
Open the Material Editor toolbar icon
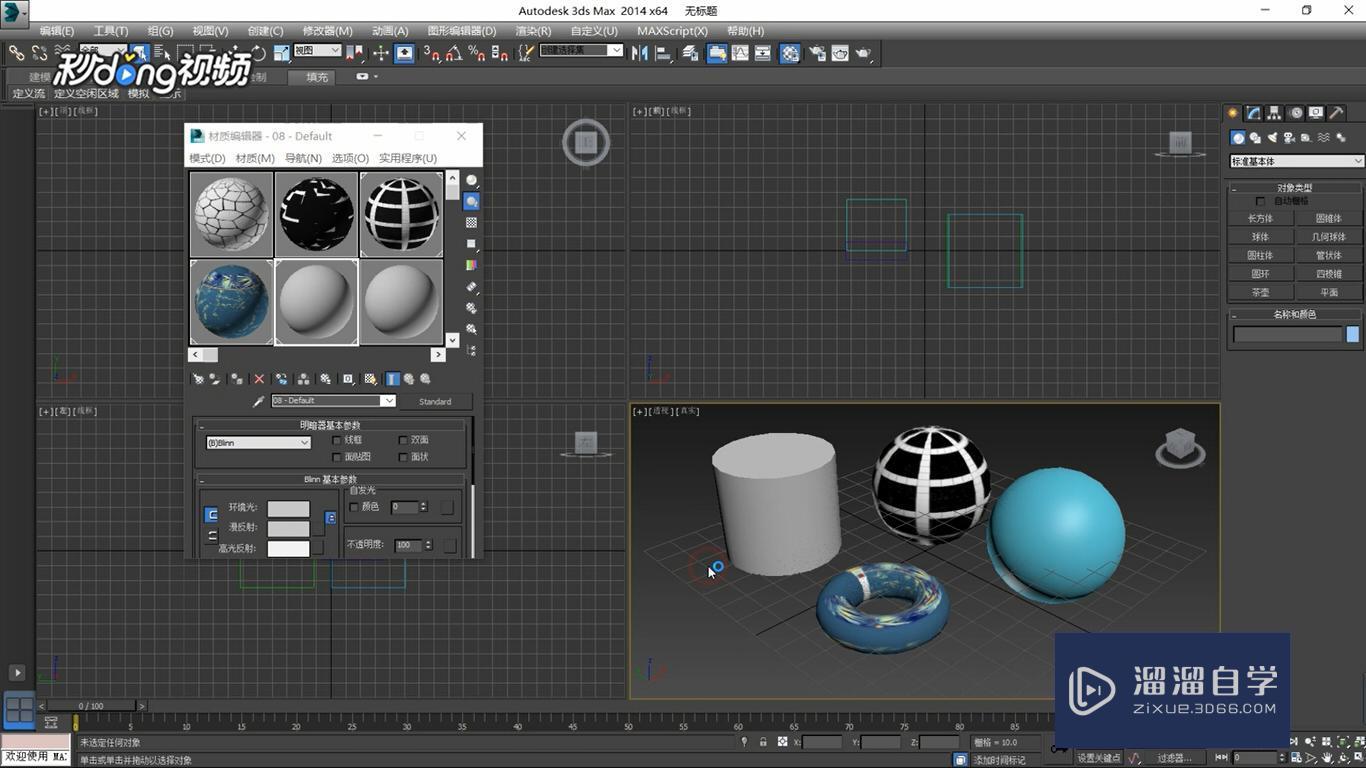[x=790, y=53]
